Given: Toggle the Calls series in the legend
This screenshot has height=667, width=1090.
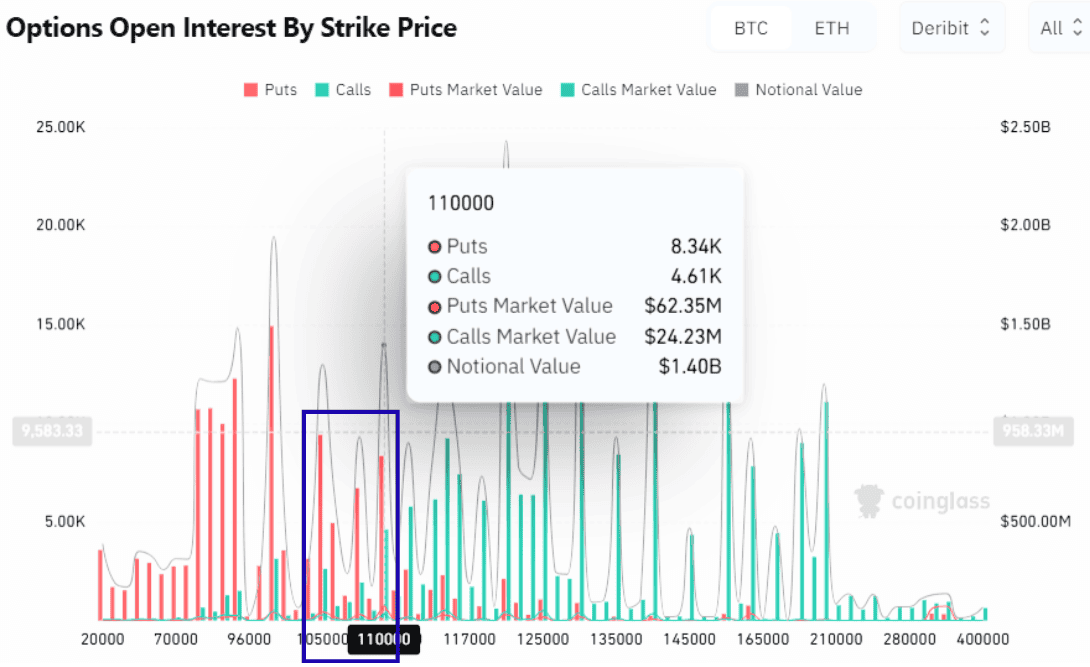Looking at the screenshot, I should [x=342, y=90].
